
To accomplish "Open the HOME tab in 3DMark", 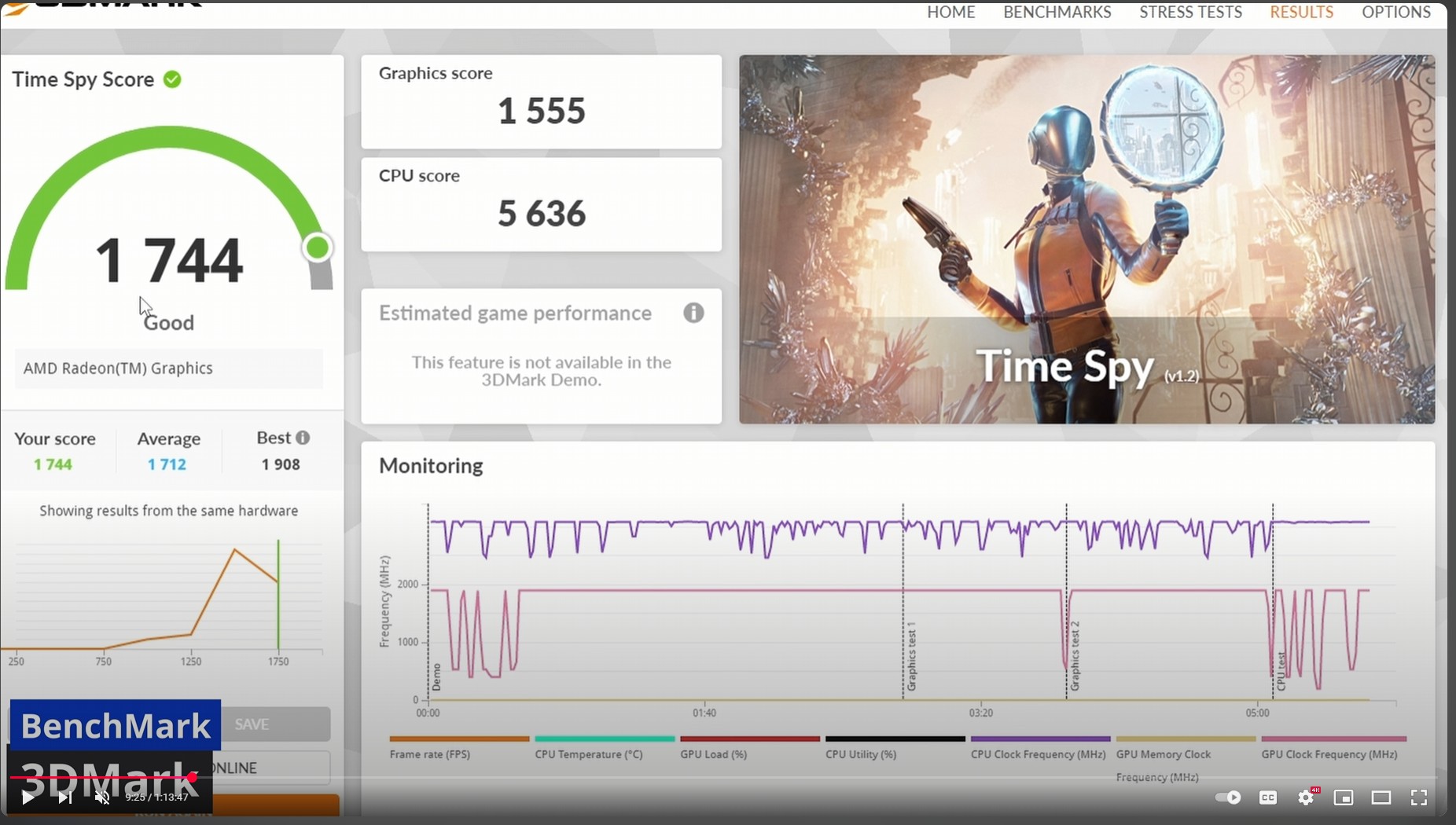I will pos(950,12).
